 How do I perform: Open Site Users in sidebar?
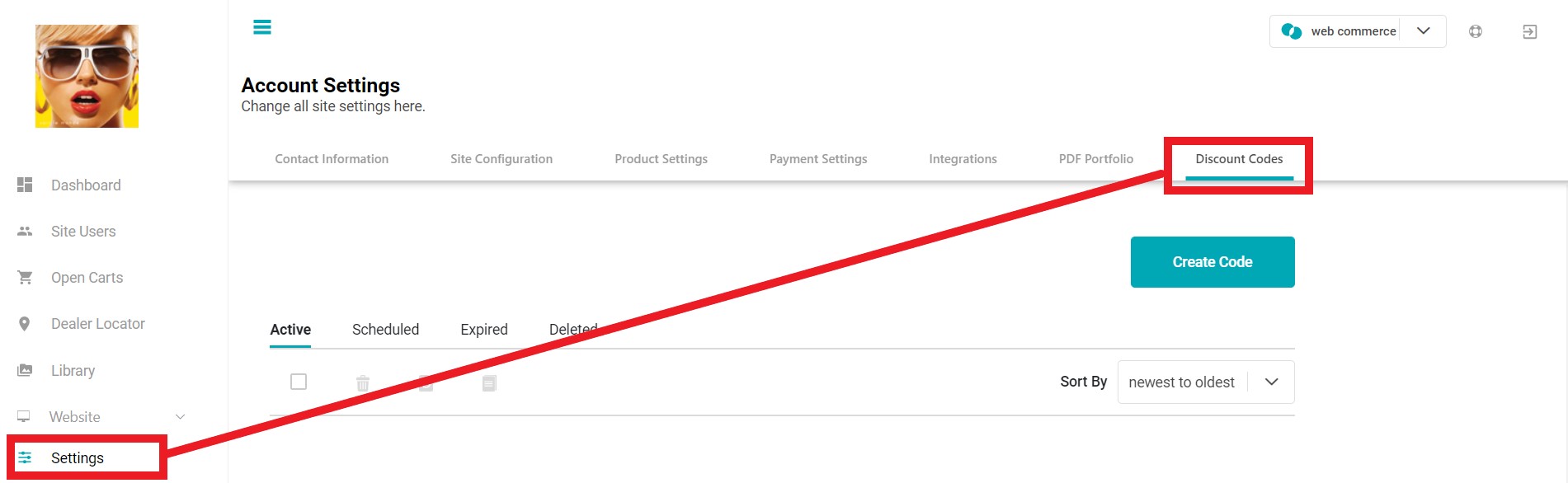tap(82, 232)
